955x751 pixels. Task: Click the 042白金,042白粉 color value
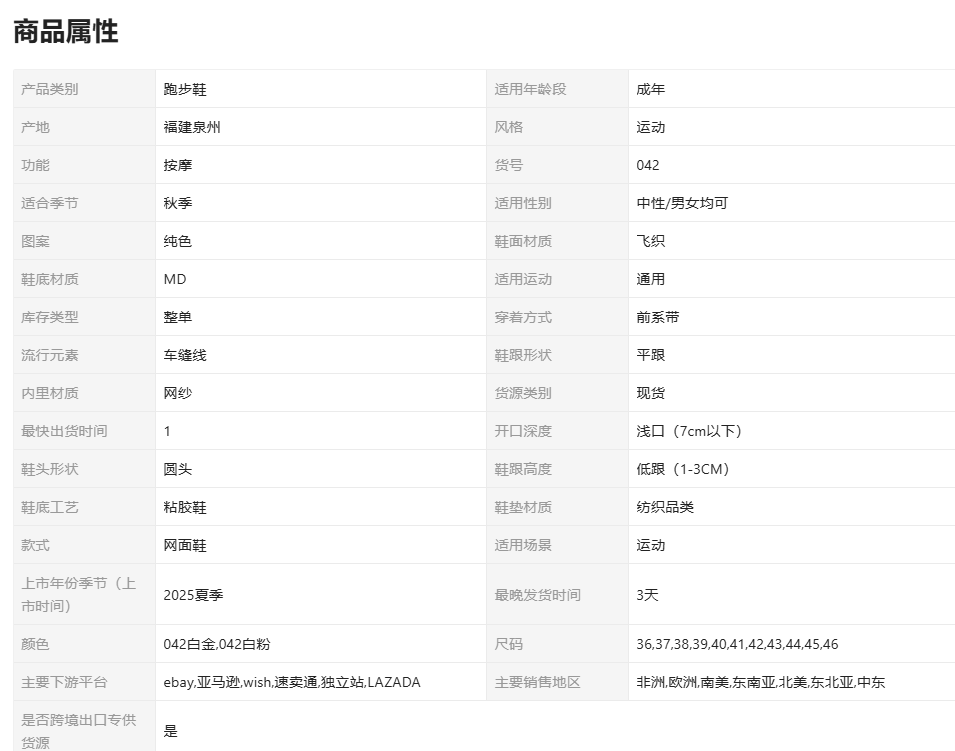tap(216, 644)
